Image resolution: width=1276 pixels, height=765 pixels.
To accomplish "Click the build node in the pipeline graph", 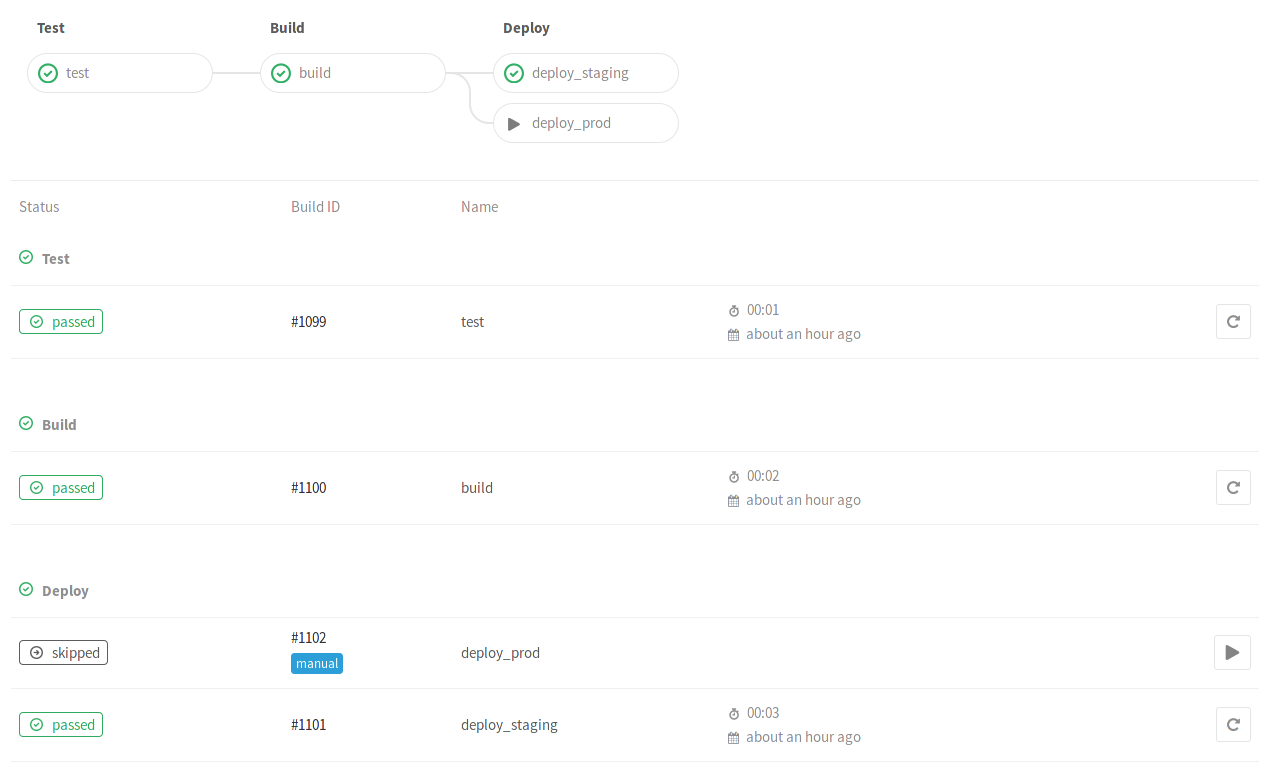I will (352, 72).
